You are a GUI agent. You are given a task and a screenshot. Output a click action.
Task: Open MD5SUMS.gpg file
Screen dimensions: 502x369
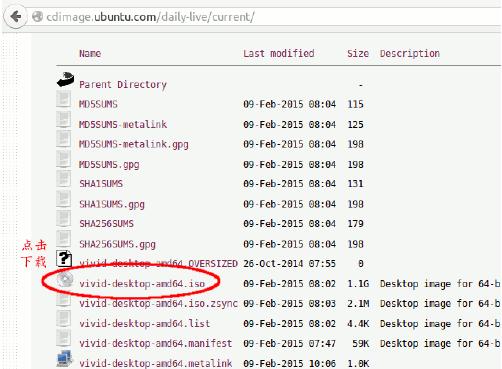tap(109, 165)
